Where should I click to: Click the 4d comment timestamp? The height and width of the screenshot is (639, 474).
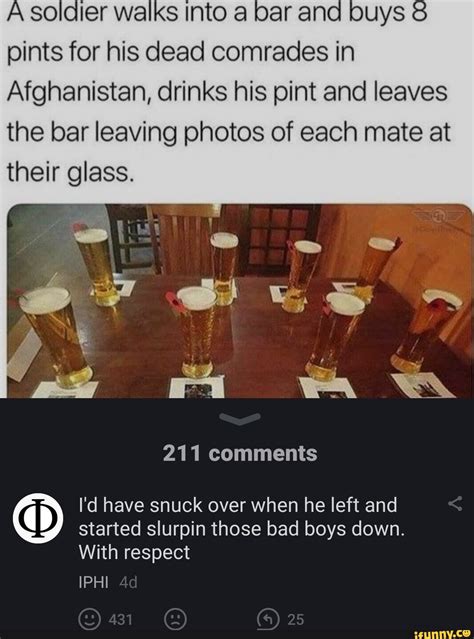[x=128, y=583]
